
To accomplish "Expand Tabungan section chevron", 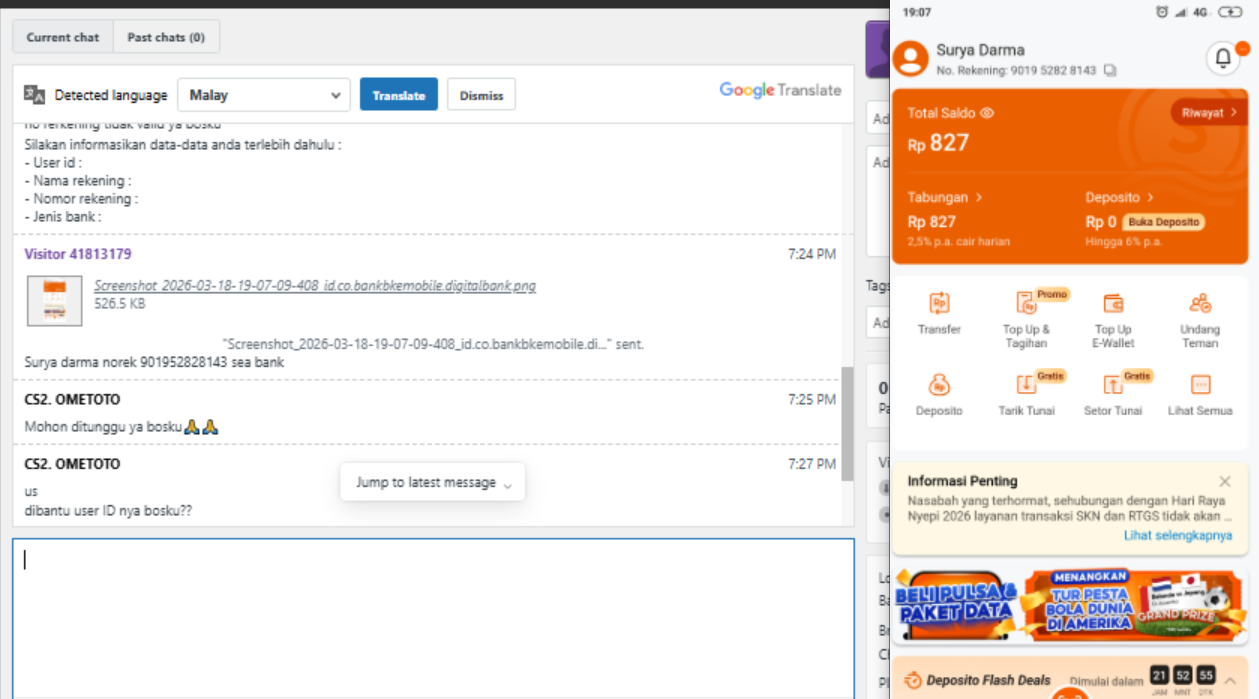I will coord(979,198).
